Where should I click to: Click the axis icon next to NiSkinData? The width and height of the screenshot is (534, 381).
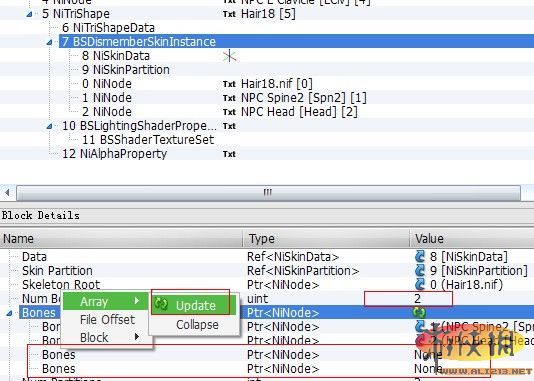click(230, 56)
